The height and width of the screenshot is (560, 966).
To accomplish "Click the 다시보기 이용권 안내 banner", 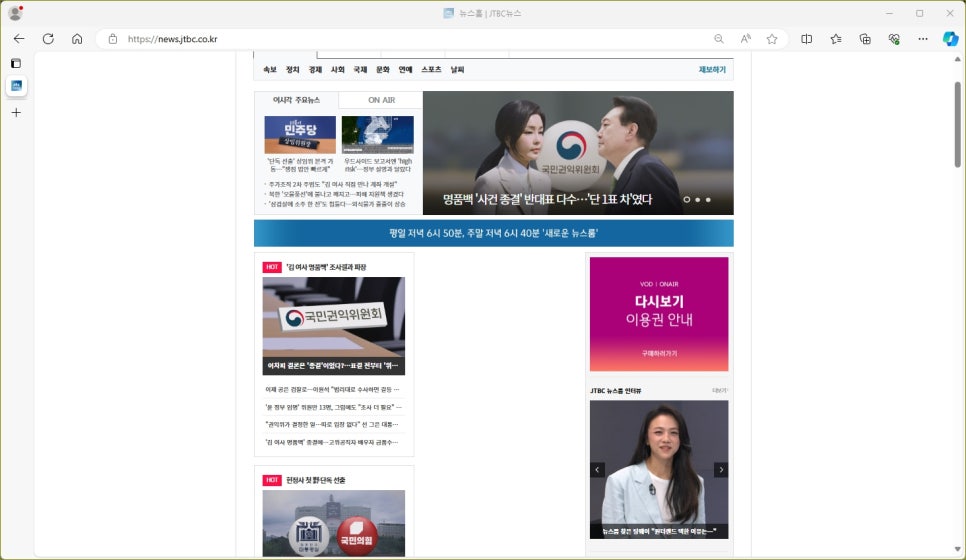I will coord(659,314).
